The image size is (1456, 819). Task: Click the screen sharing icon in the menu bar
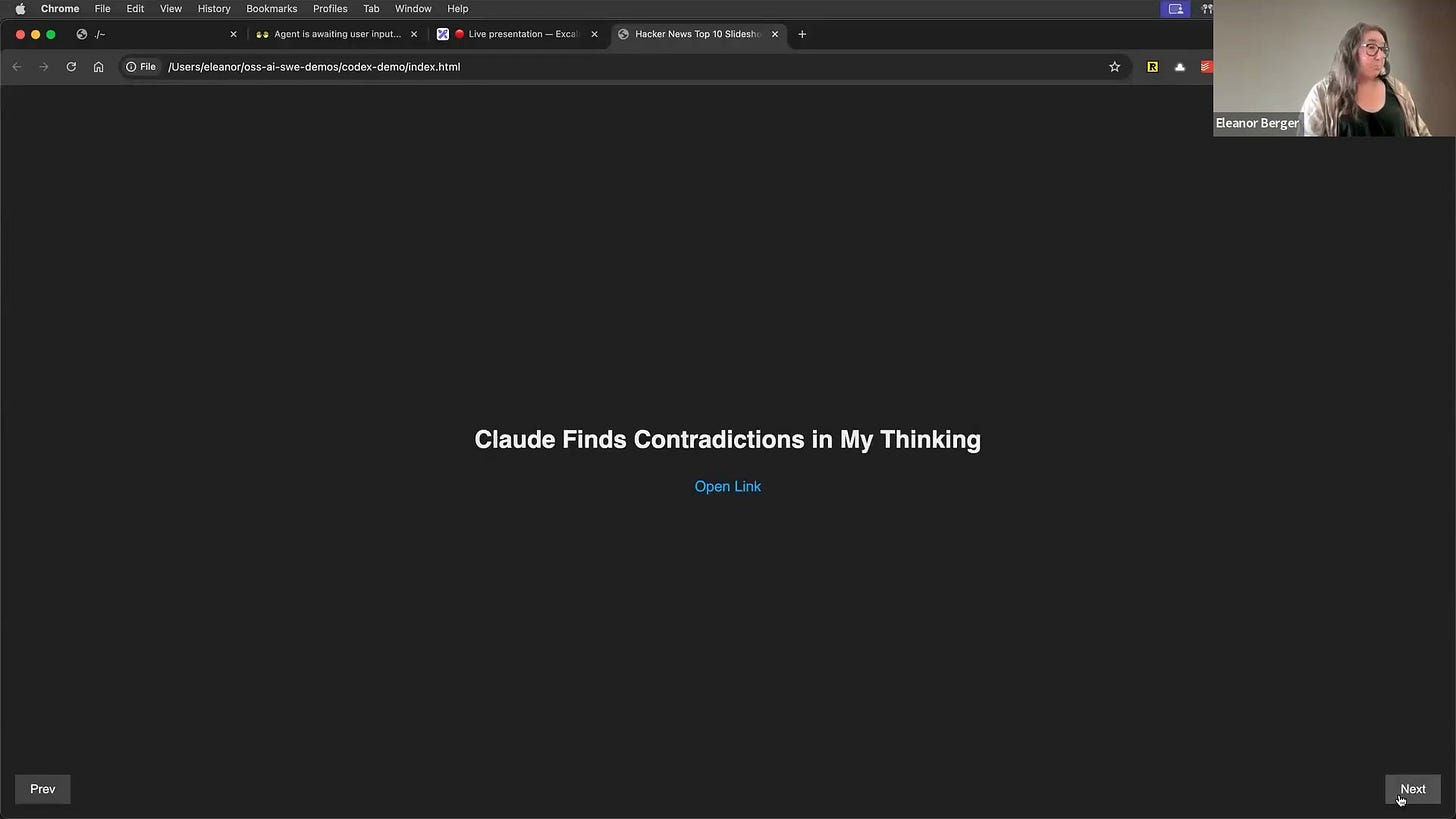[x=1175, y=8]
